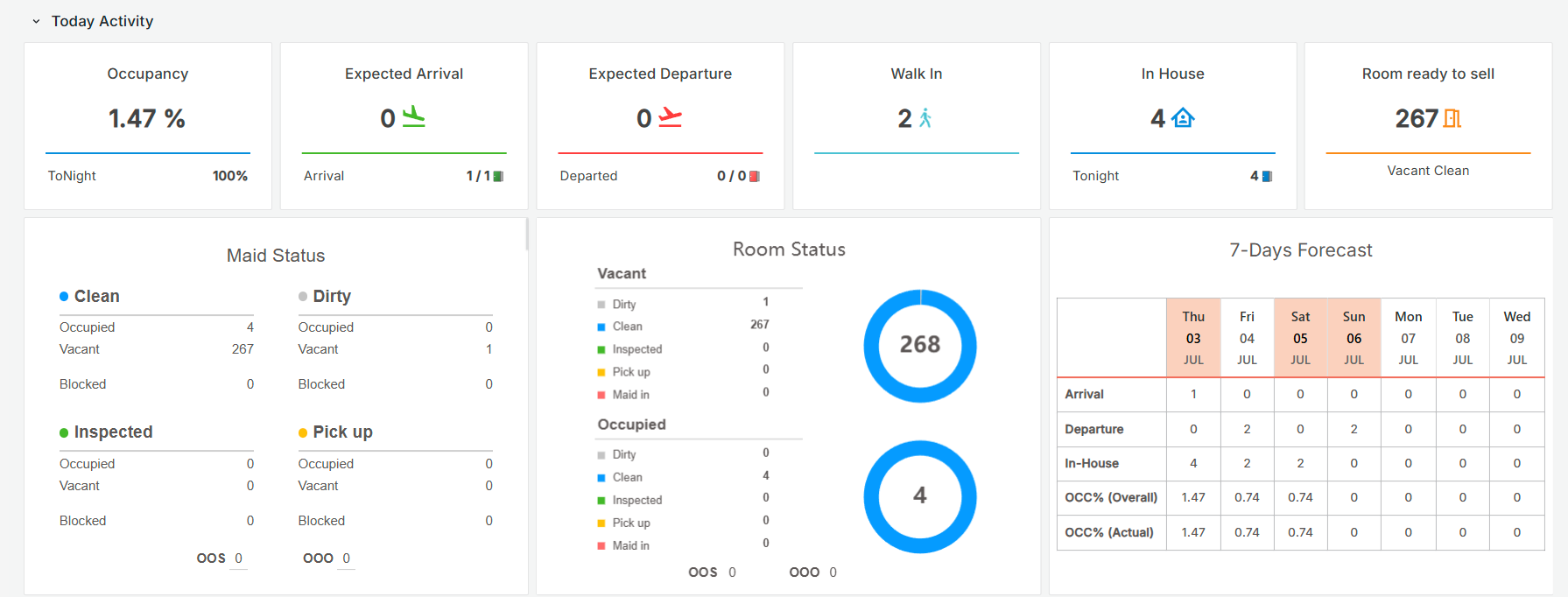This screenshot has width=1568, height=597.
Task: Click the red Expected Departure plane icon
Action: click(x=670, y=117)
